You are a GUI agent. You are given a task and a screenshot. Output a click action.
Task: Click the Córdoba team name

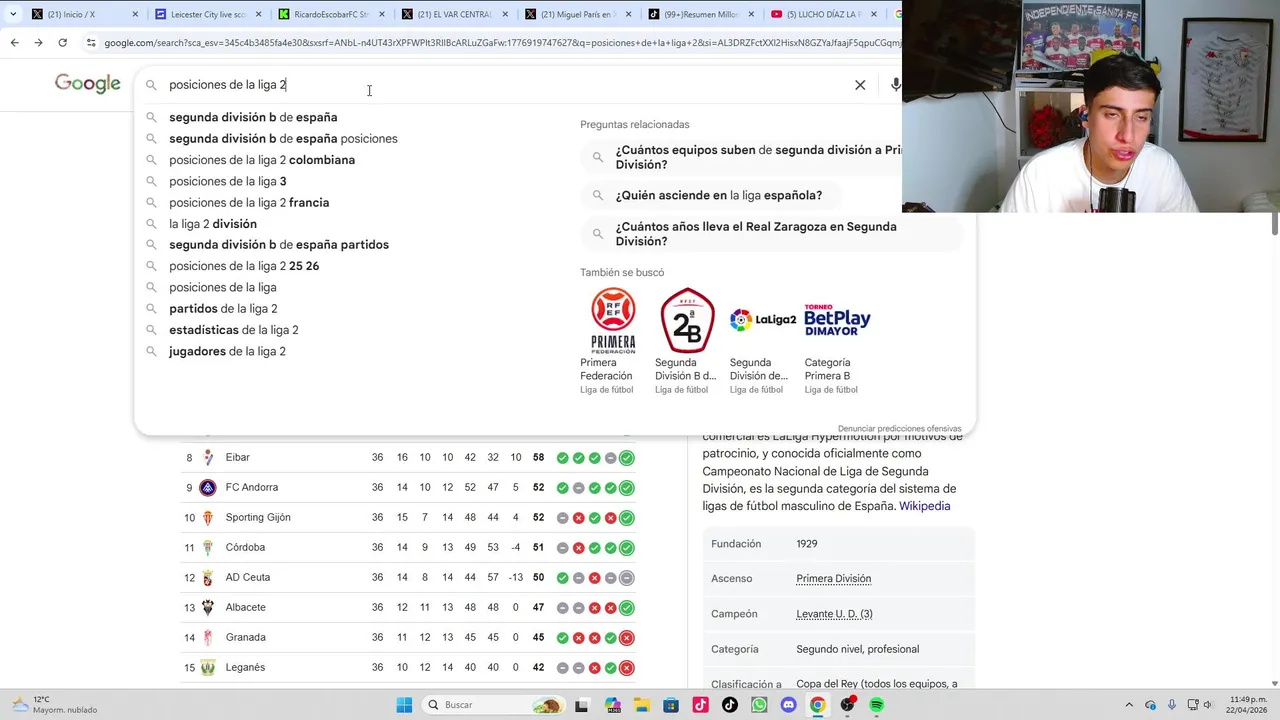[245, 548]
